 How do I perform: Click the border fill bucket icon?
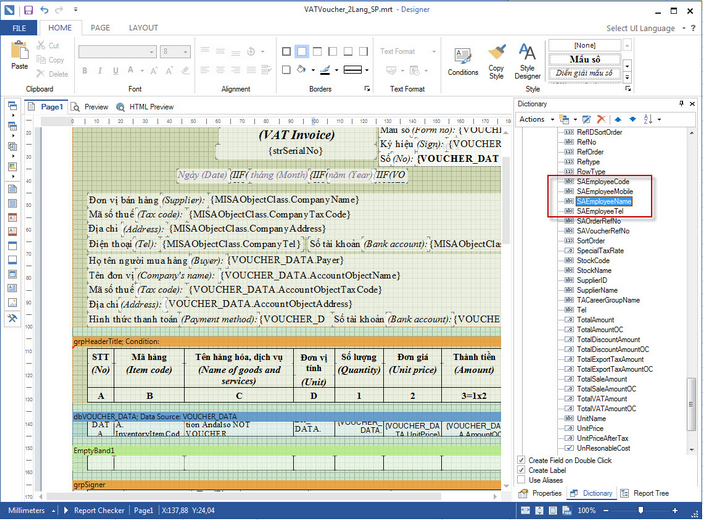click(x=302, y=70)
